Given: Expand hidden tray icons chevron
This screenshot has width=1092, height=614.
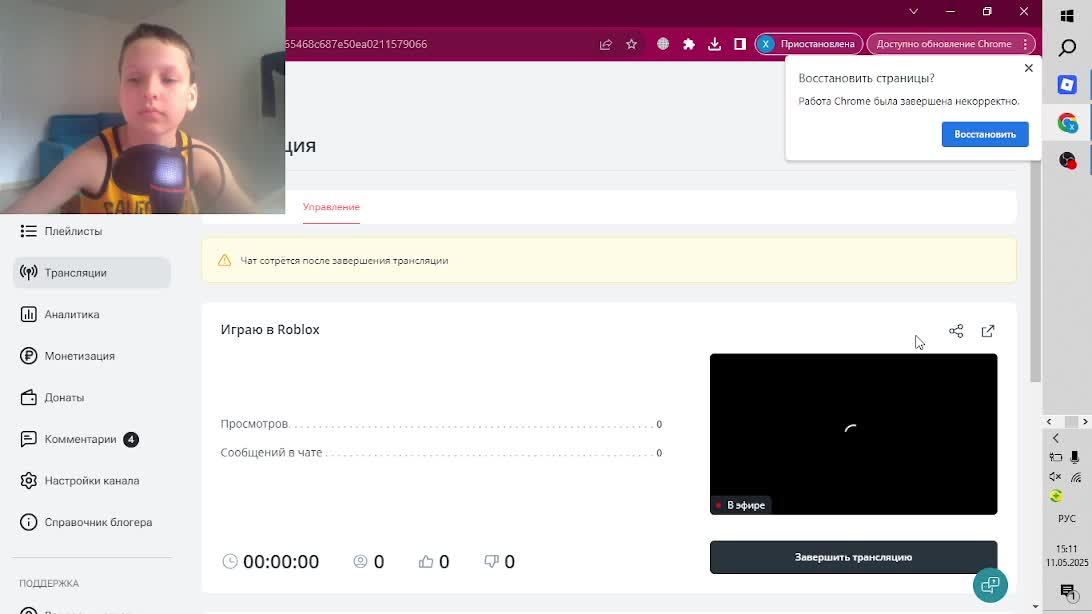Looking at the screenshot, I should (x=1056, y=439).
